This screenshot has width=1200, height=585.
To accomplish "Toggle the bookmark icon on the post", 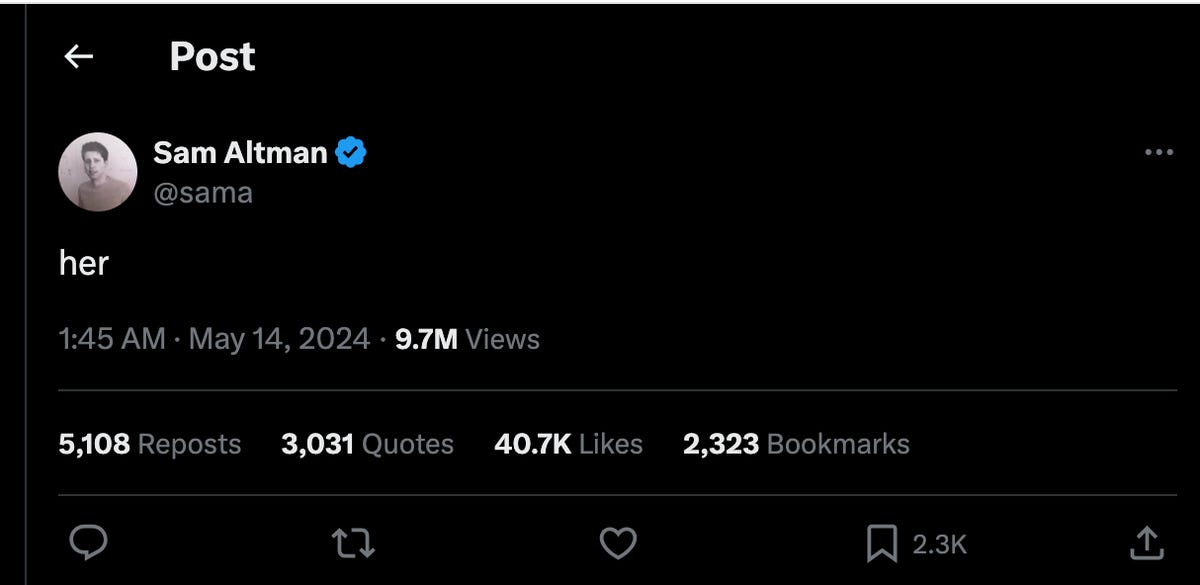I will 881,543.
